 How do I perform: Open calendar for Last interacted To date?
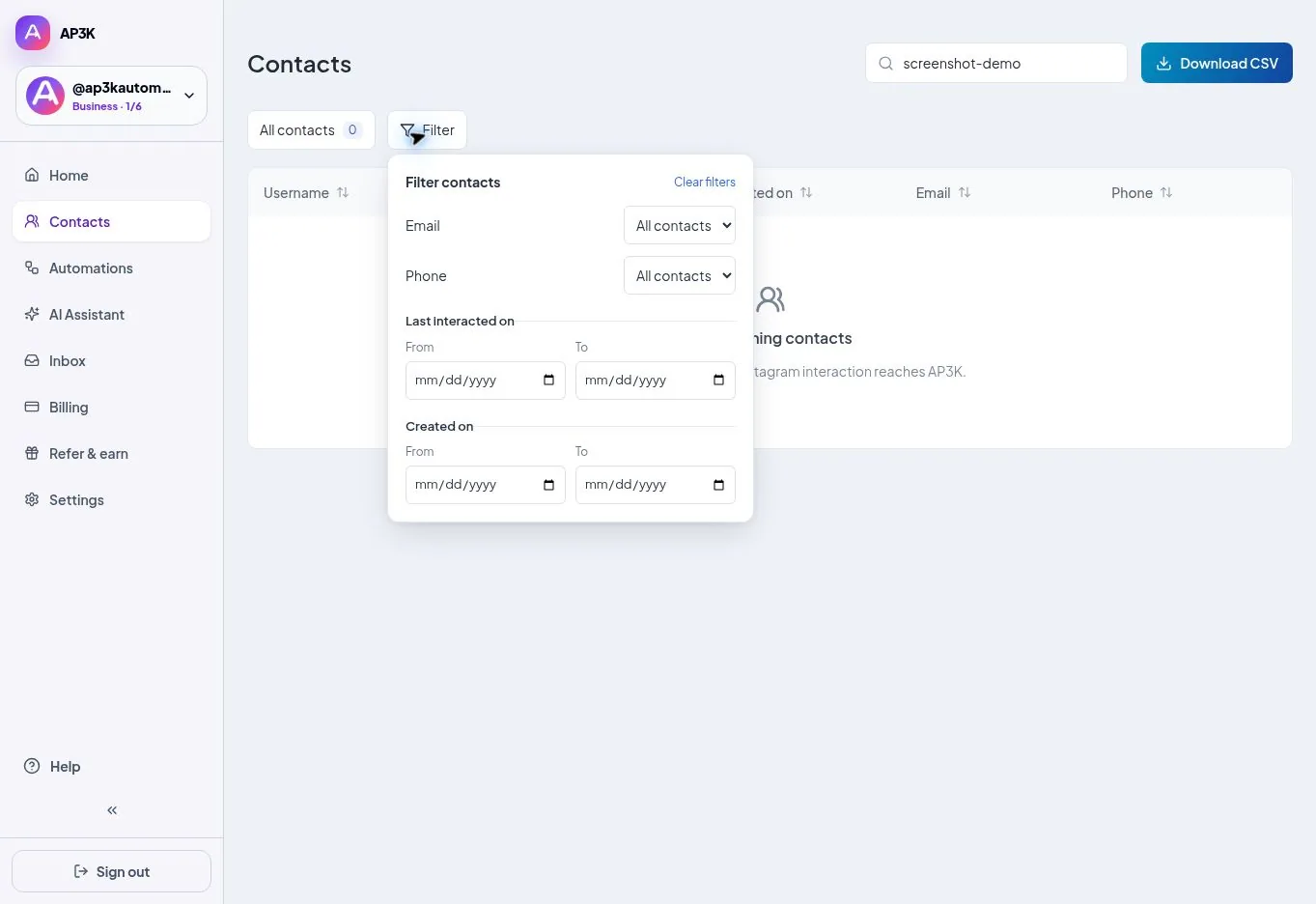pyautogui.click(x=718, y=380)
